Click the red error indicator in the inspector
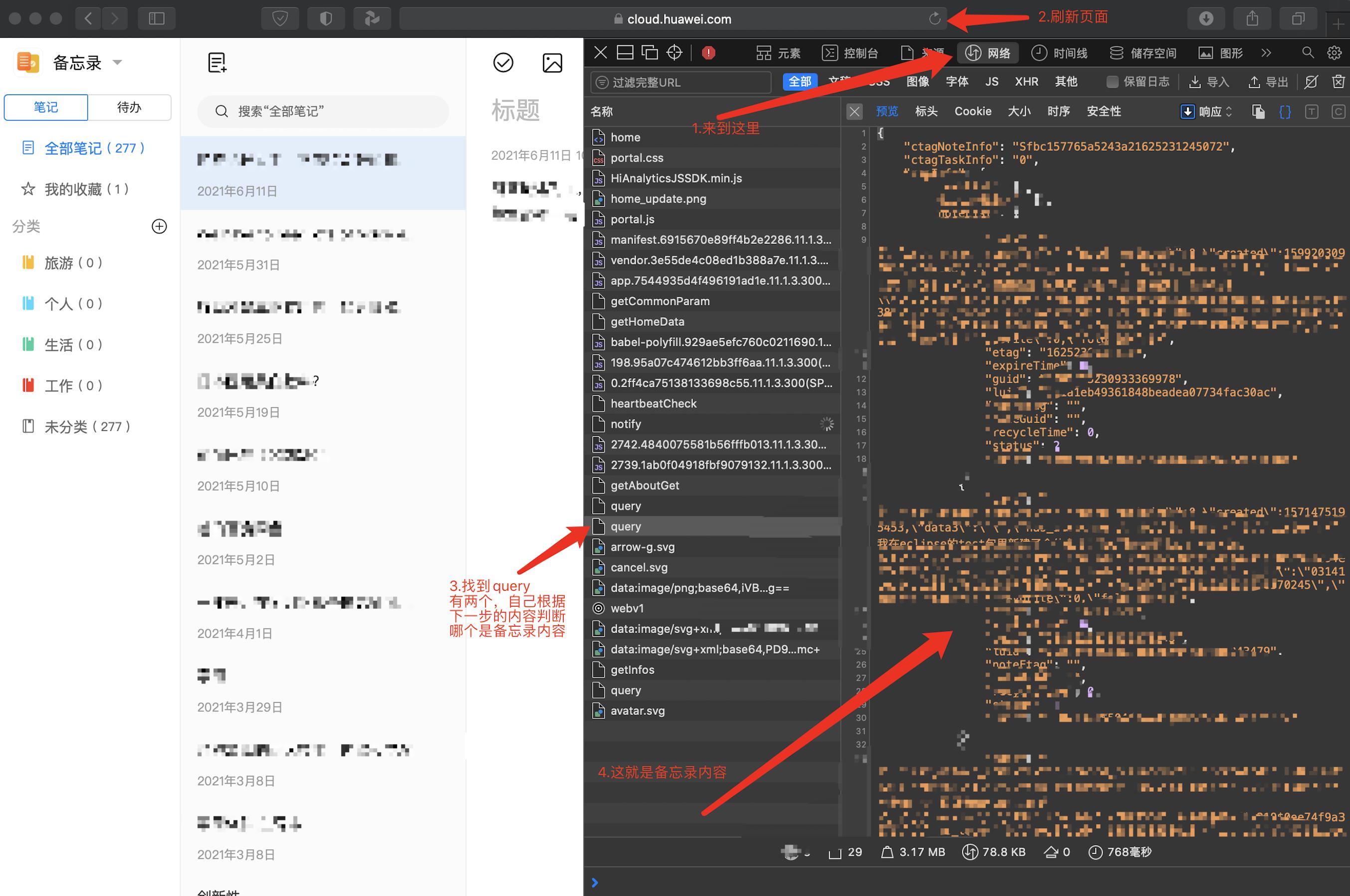Screen dimensions: 1350x896 click(x=708, y=52)
